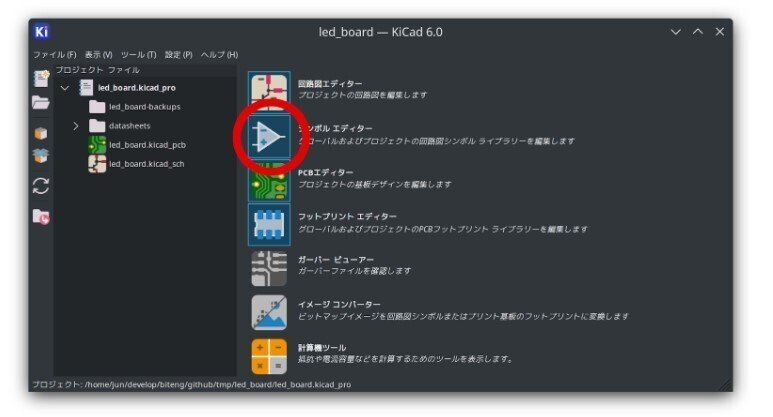Click the PCB editor description プロジェクトの基板デザインを編集します
This screenshot has width=773, height=417.
pos(374,184)
